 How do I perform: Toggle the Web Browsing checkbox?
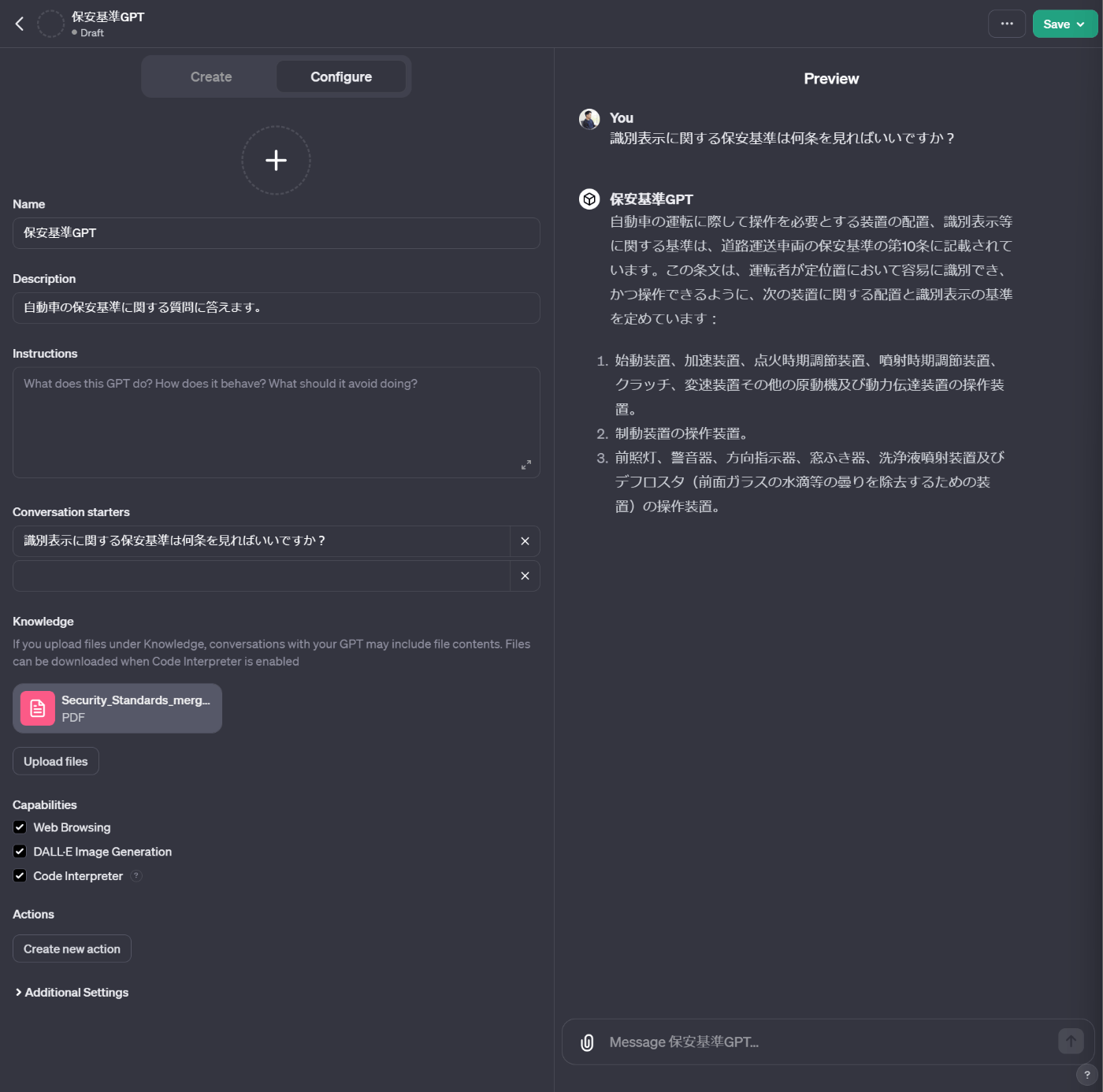pyautogui.click(x=20, y=827)
